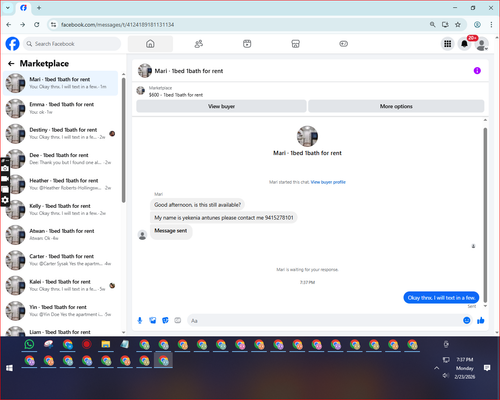
Task: Click the View buyer button
Action: tap(221, 106)
